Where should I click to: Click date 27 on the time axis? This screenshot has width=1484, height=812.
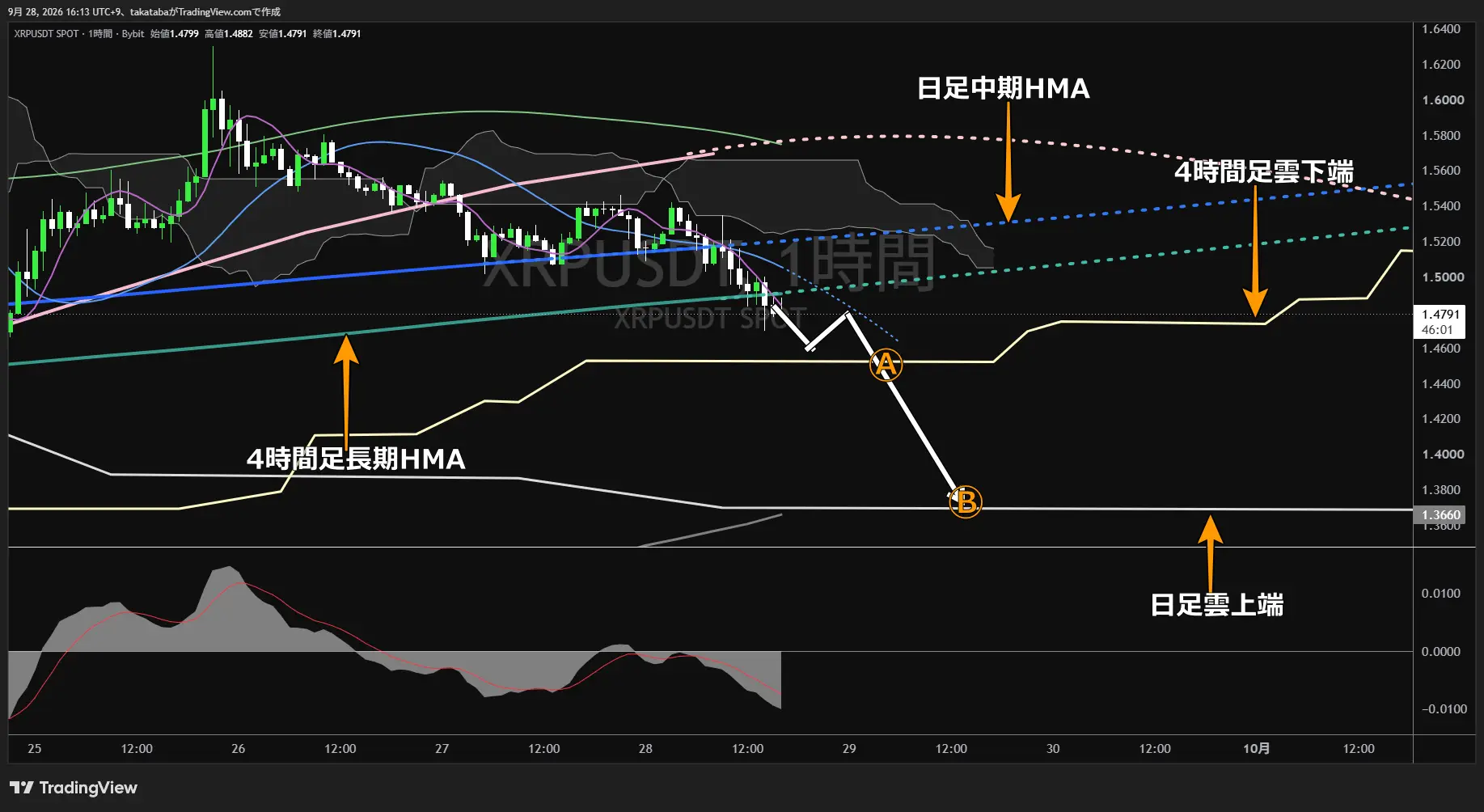pos(442,749)
